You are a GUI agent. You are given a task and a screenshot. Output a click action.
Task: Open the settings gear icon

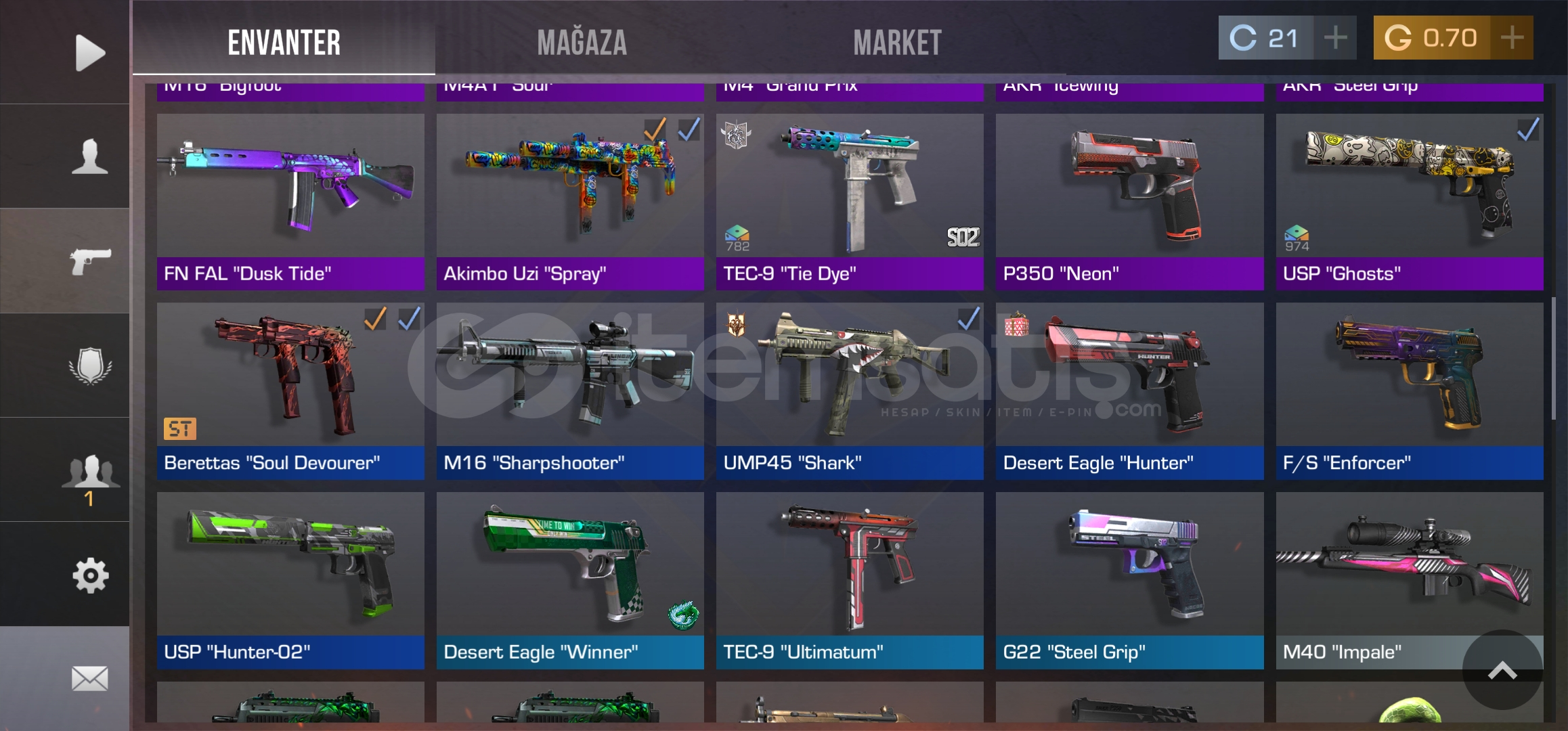pos(90,576)
